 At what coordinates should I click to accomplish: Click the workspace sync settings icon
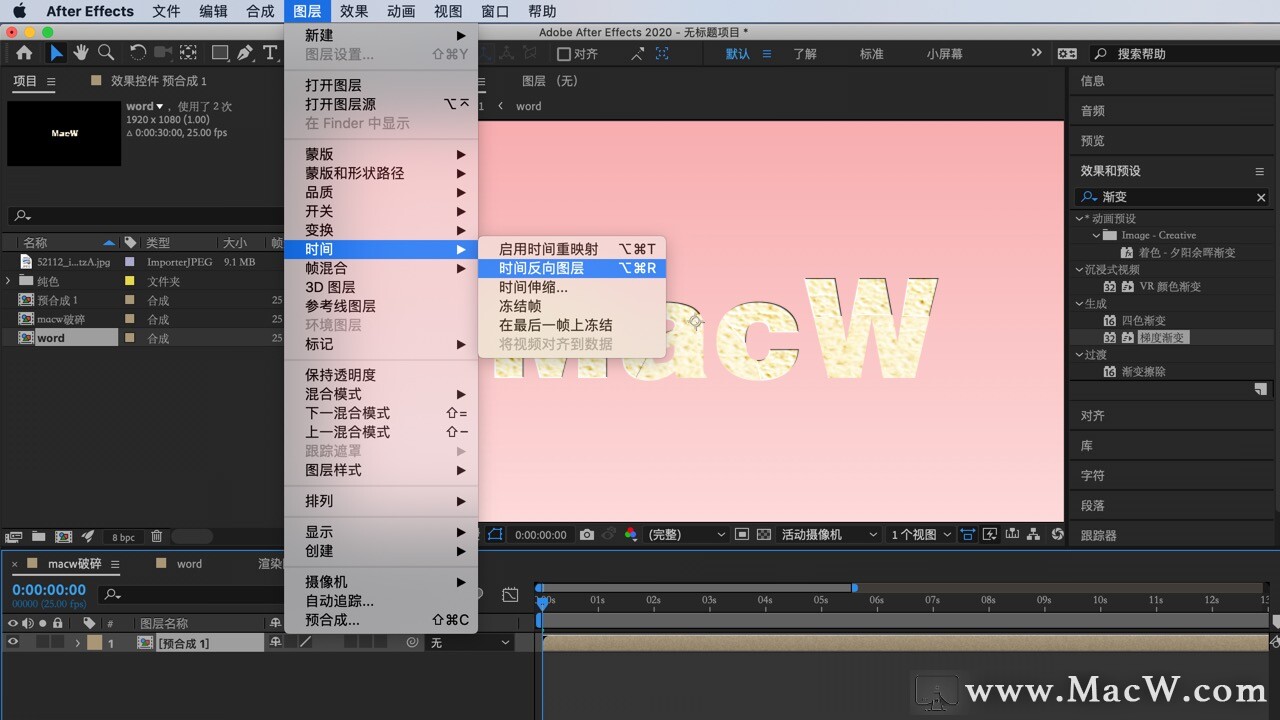pyautogui.click(x=1068, y=54)
